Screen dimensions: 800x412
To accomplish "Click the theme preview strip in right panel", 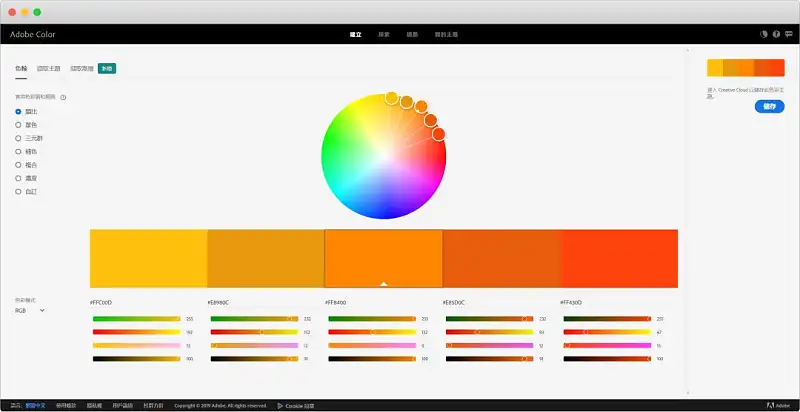I will click(745, 68).
